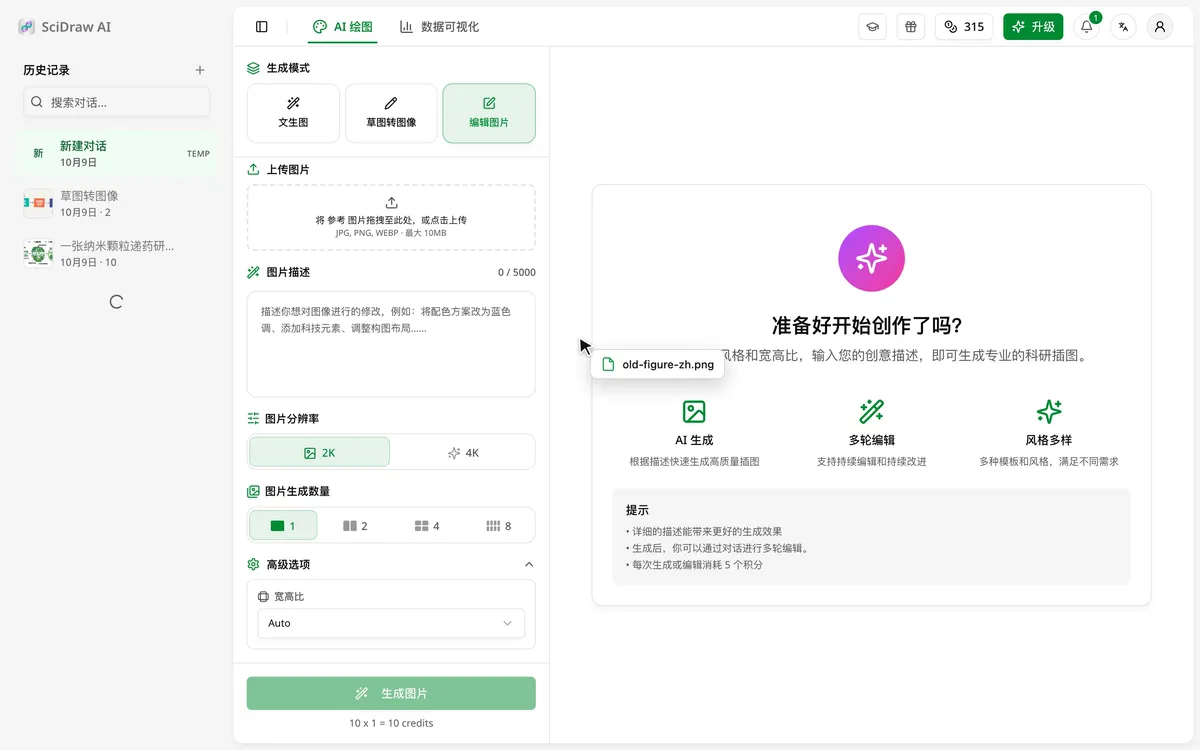Click the 0 / 5000 character counter

(517, 272)
